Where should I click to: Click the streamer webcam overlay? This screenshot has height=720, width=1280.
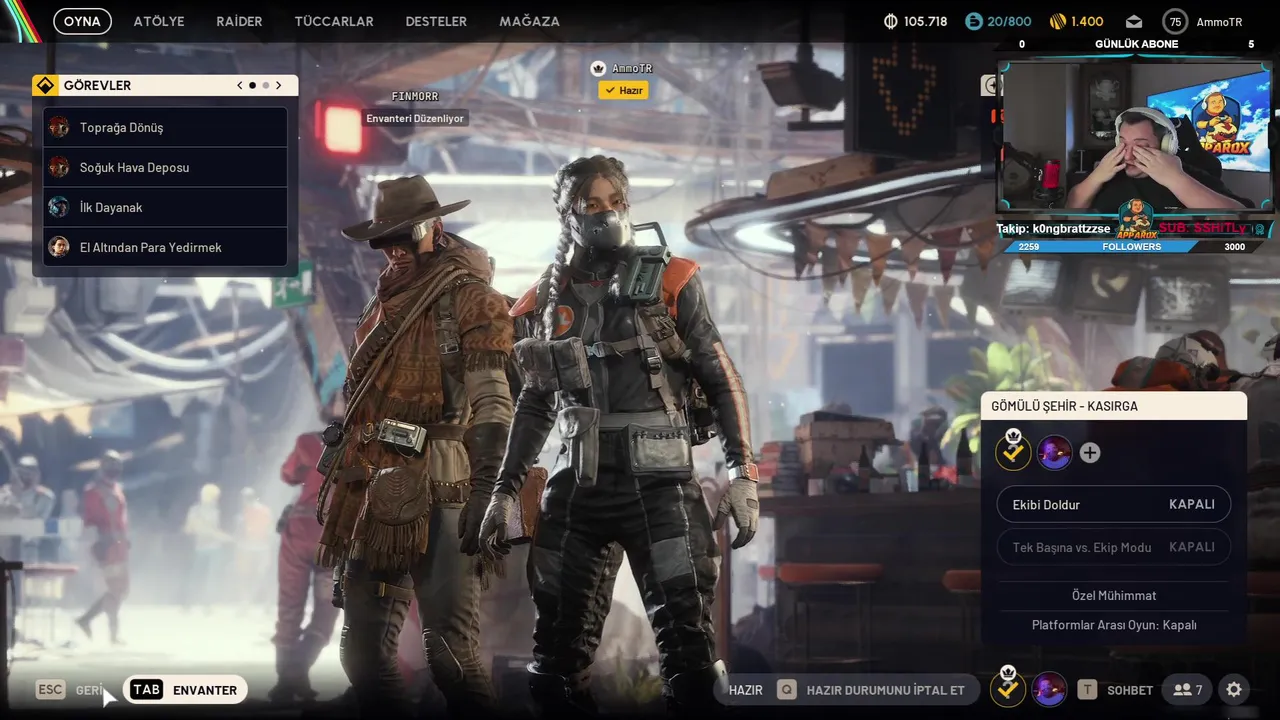click(x=1135, y=137)
